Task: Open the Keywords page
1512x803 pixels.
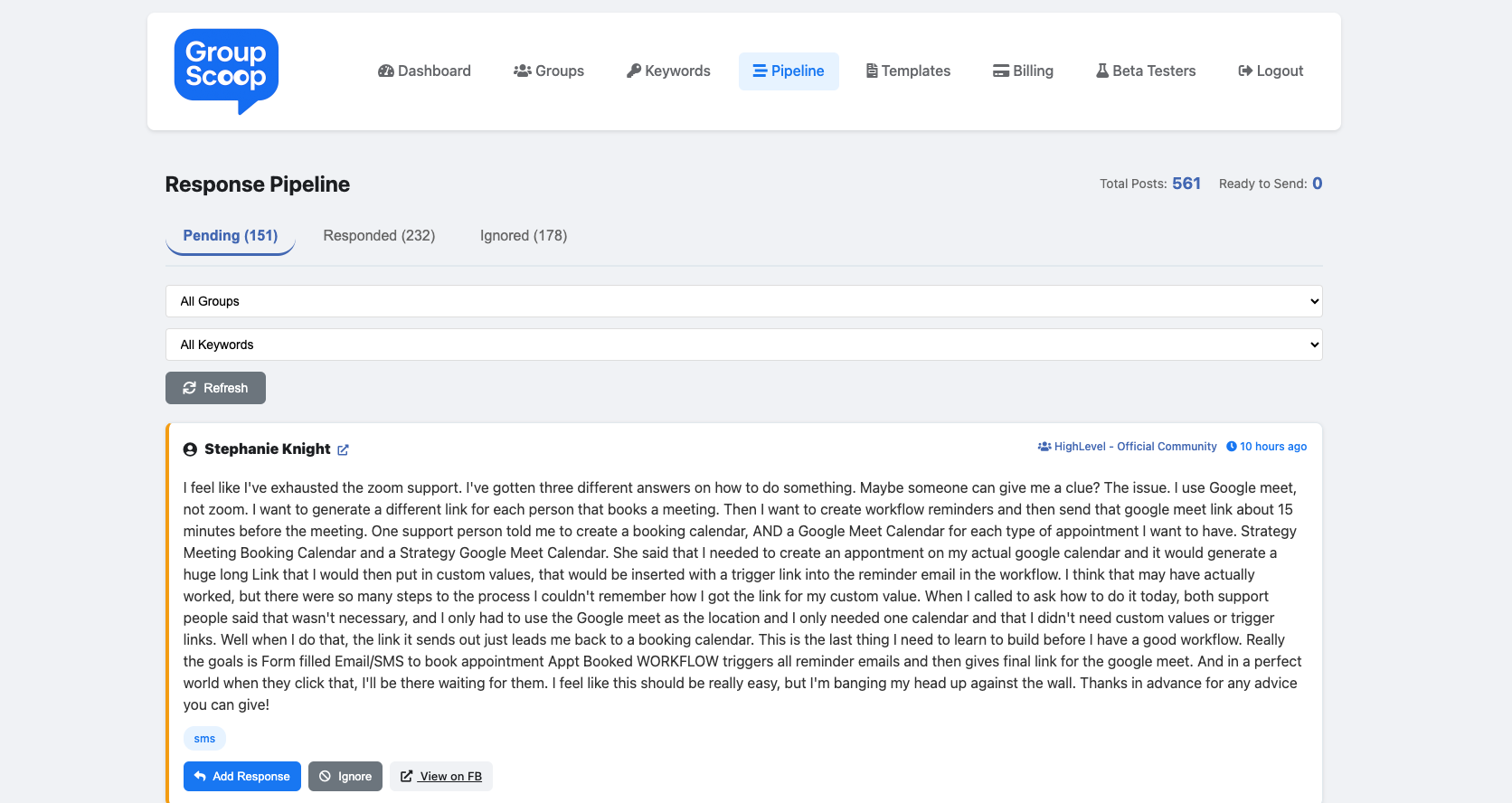Action: 668,71
